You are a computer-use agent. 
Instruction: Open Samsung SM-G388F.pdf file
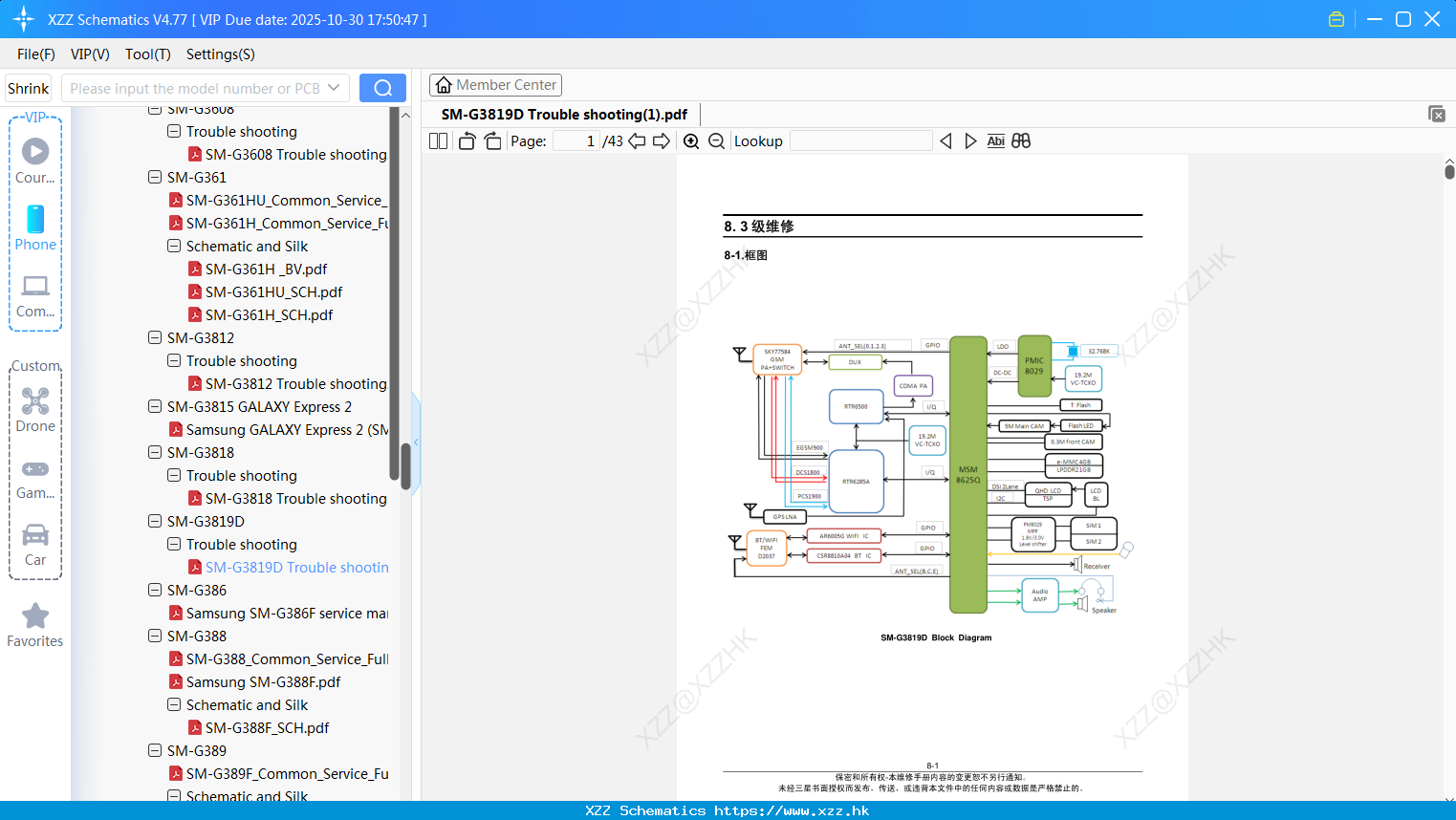[x=263, y=681]
